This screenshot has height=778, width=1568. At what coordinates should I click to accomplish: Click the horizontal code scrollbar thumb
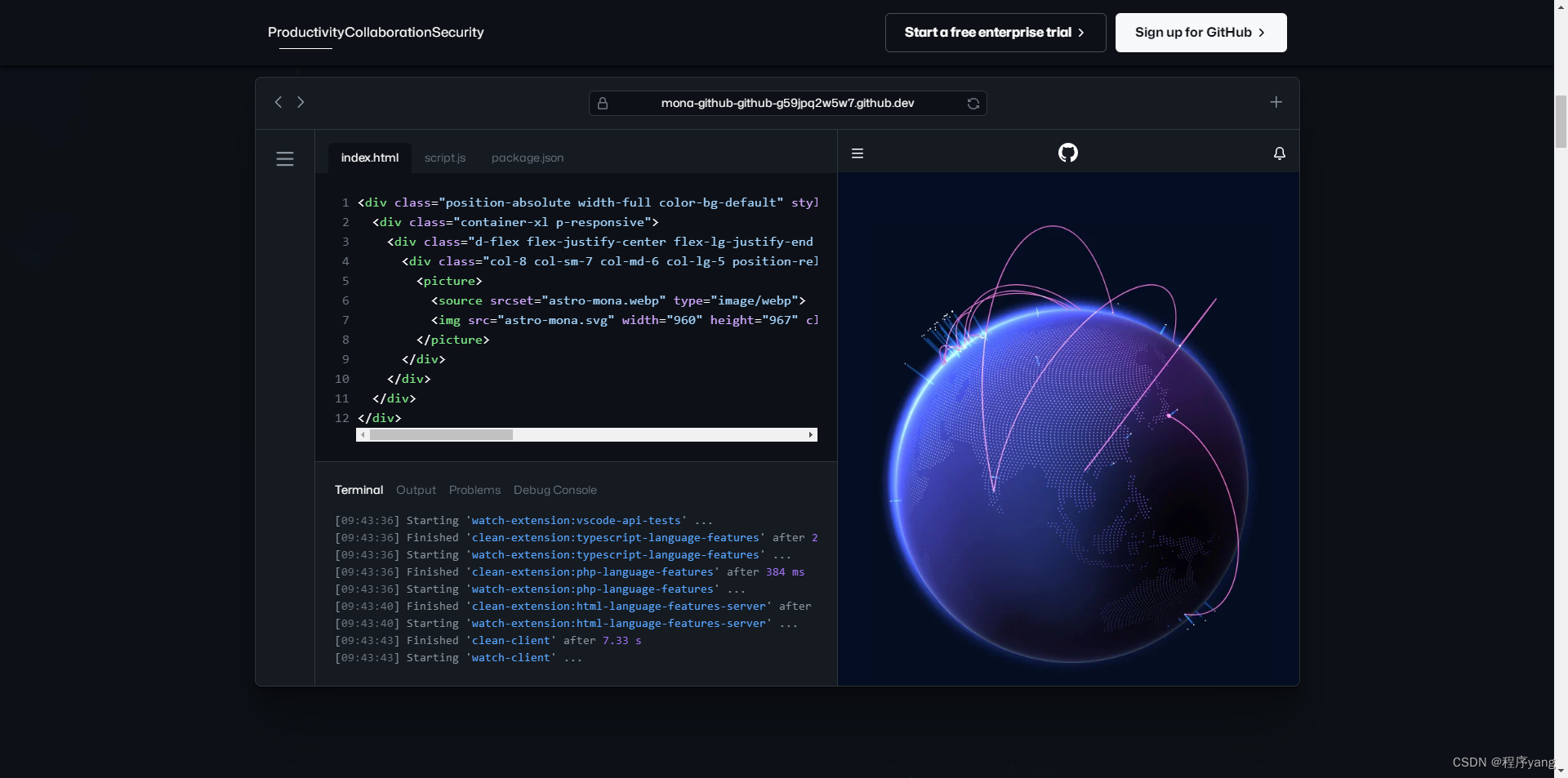(441, 435)
